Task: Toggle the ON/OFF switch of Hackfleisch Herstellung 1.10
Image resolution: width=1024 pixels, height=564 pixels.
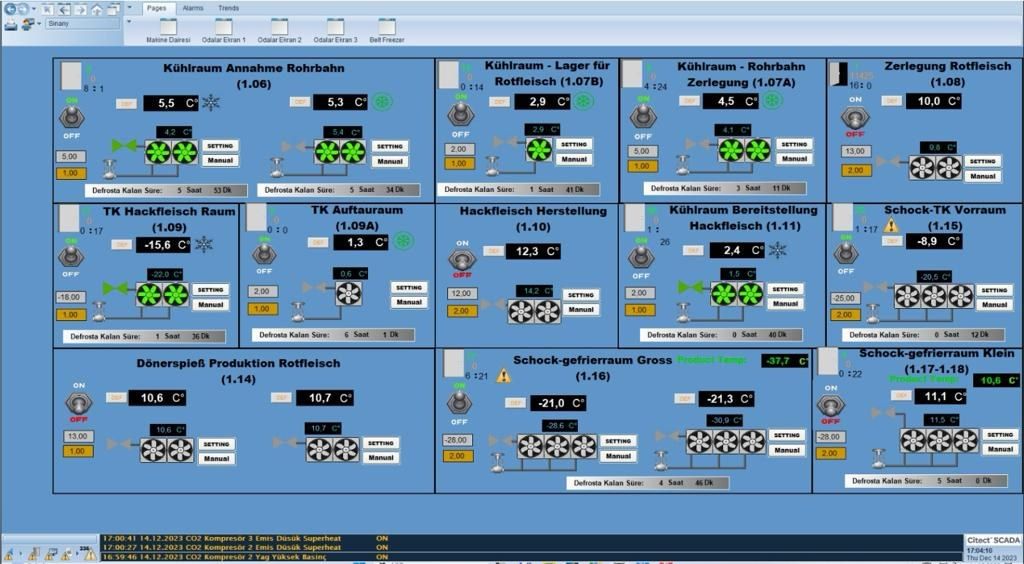Action: [x=462, y=260]
